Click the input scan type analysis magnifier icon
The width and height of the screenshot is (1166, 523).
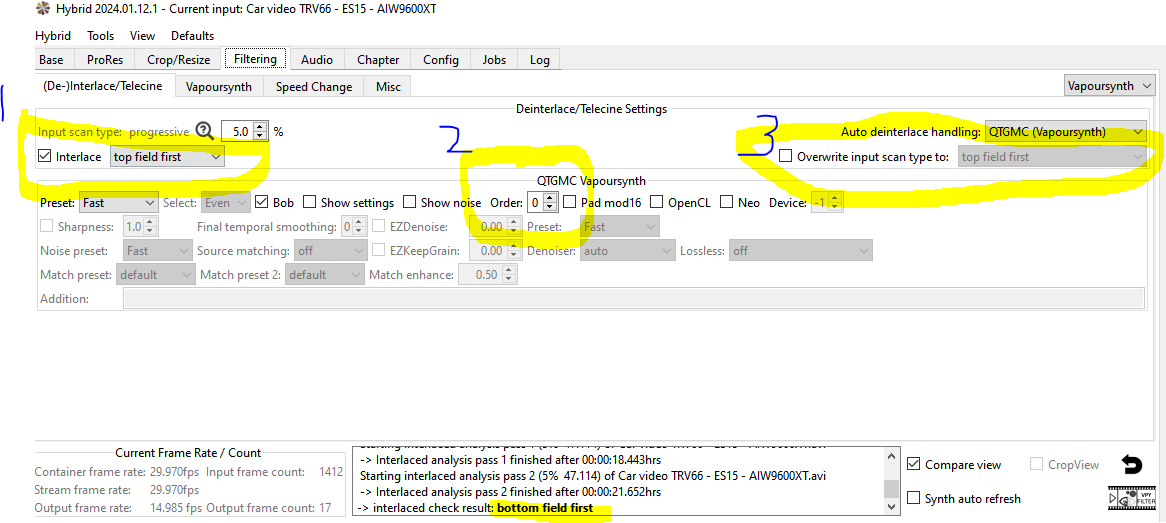coord(205,131)
